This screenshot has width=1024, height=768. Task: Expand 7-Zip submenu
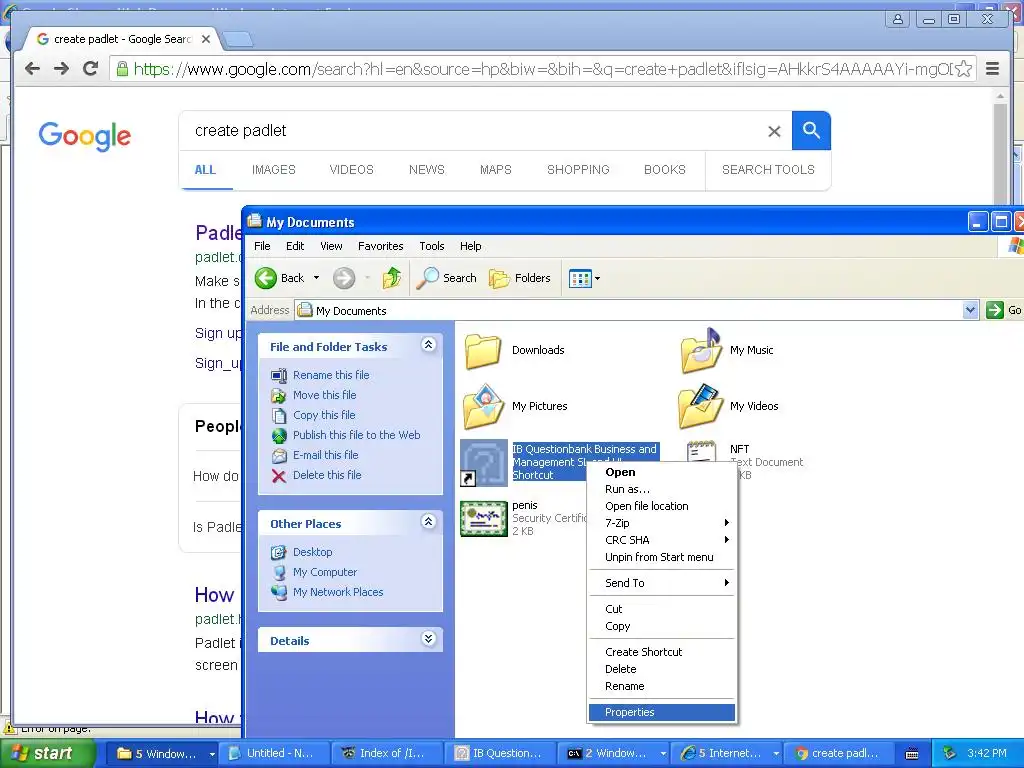tap(662, 523)
